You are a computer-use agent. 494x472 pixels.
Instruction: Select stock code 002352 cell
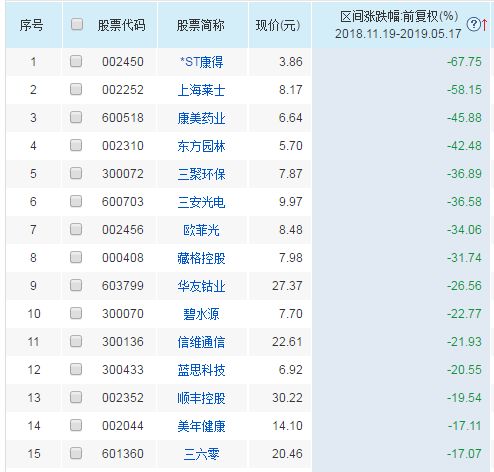click(123, 398)
